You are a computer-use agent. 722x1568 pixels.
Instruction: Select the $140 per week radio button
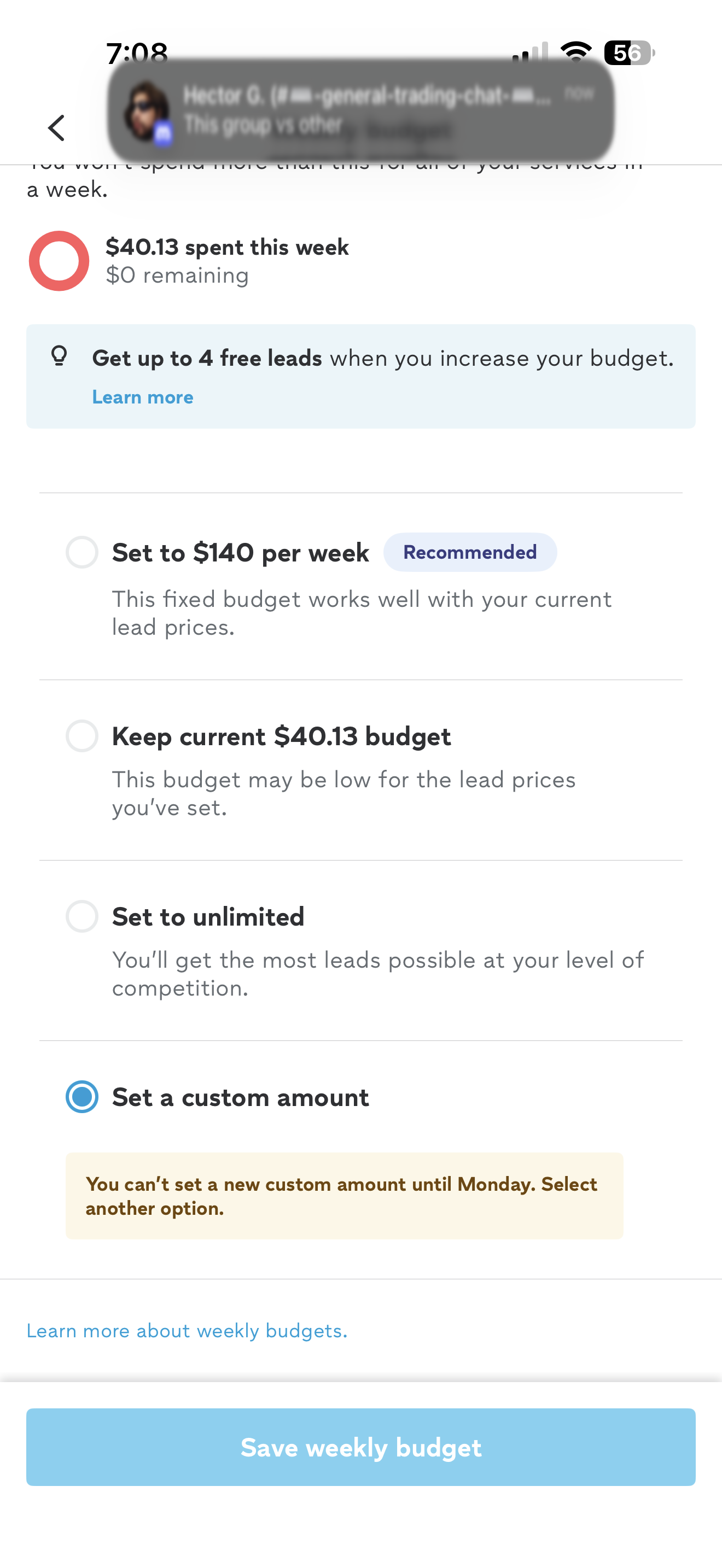pos(82,552)
